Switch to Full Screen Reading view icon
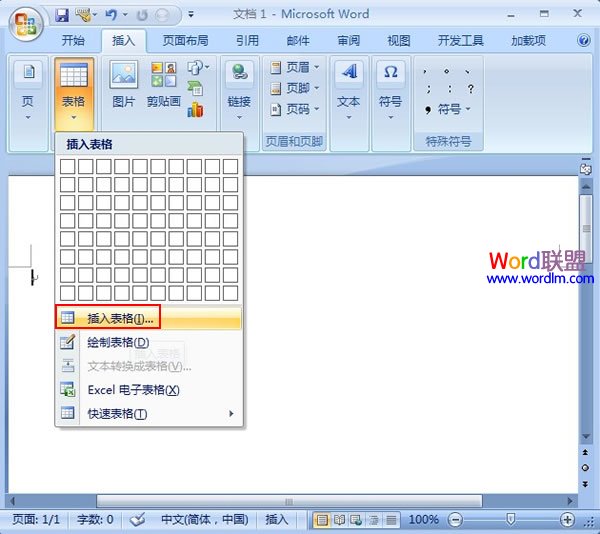The height and width of the screenshot is (534, 600). pos(339,520)
